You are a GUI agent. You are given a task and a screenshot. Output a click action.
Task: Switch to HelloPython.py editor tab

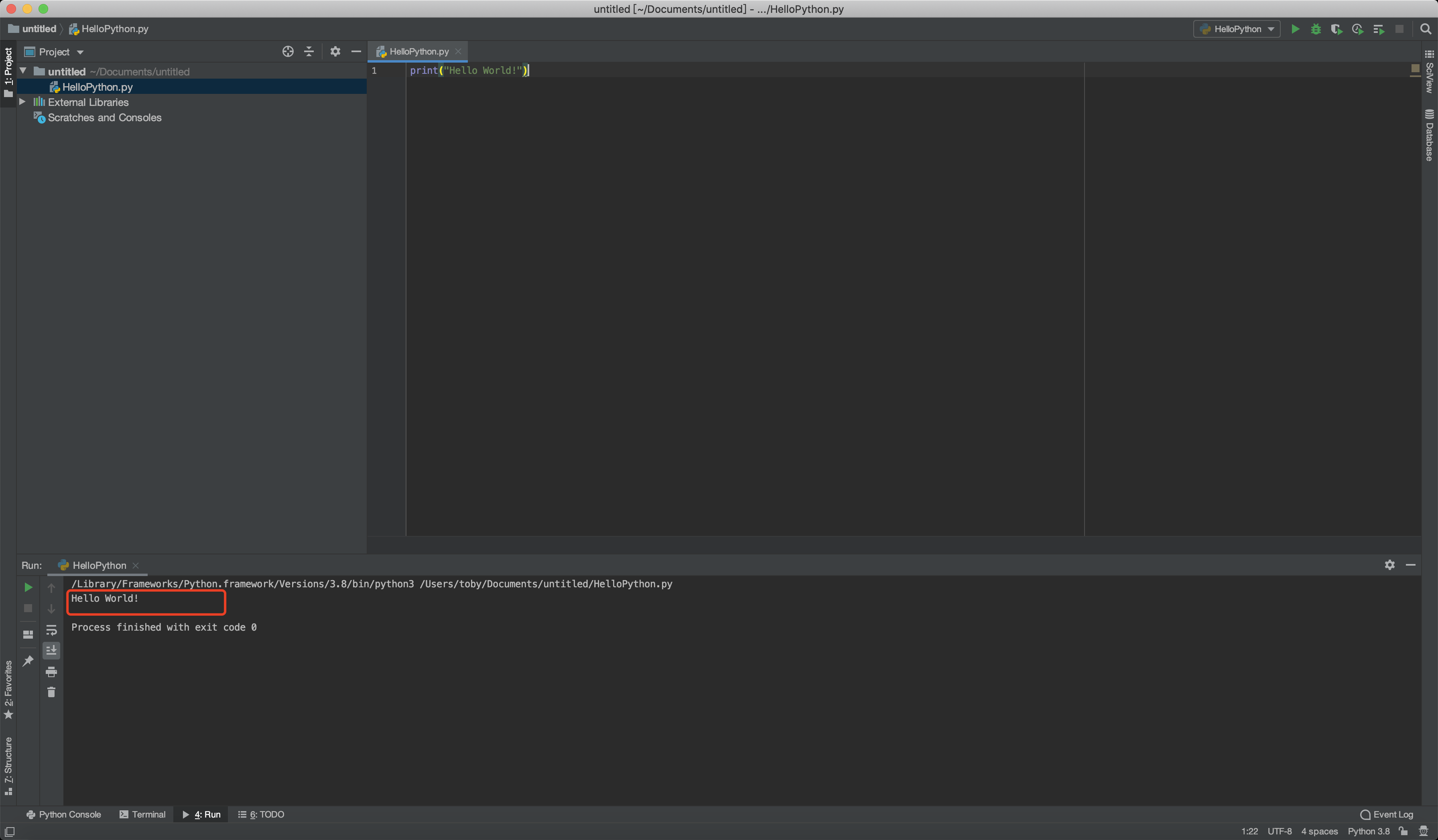point(418,51)
